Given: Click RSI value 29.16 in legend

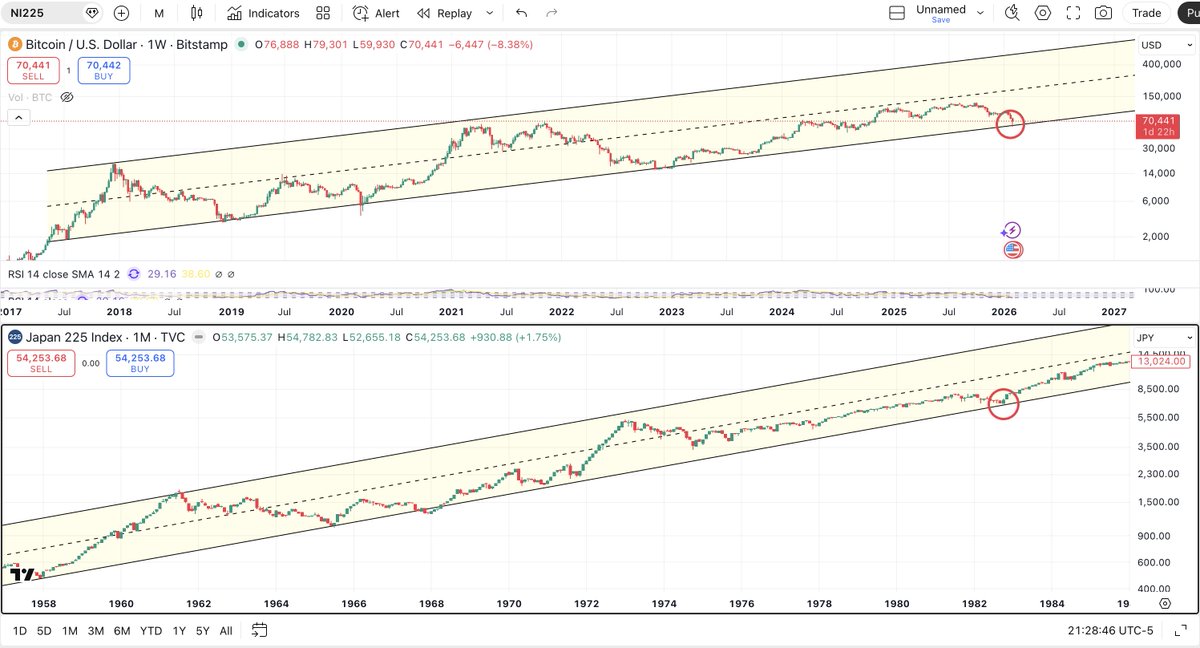Looking at the screenshot, I should (162, 273).
